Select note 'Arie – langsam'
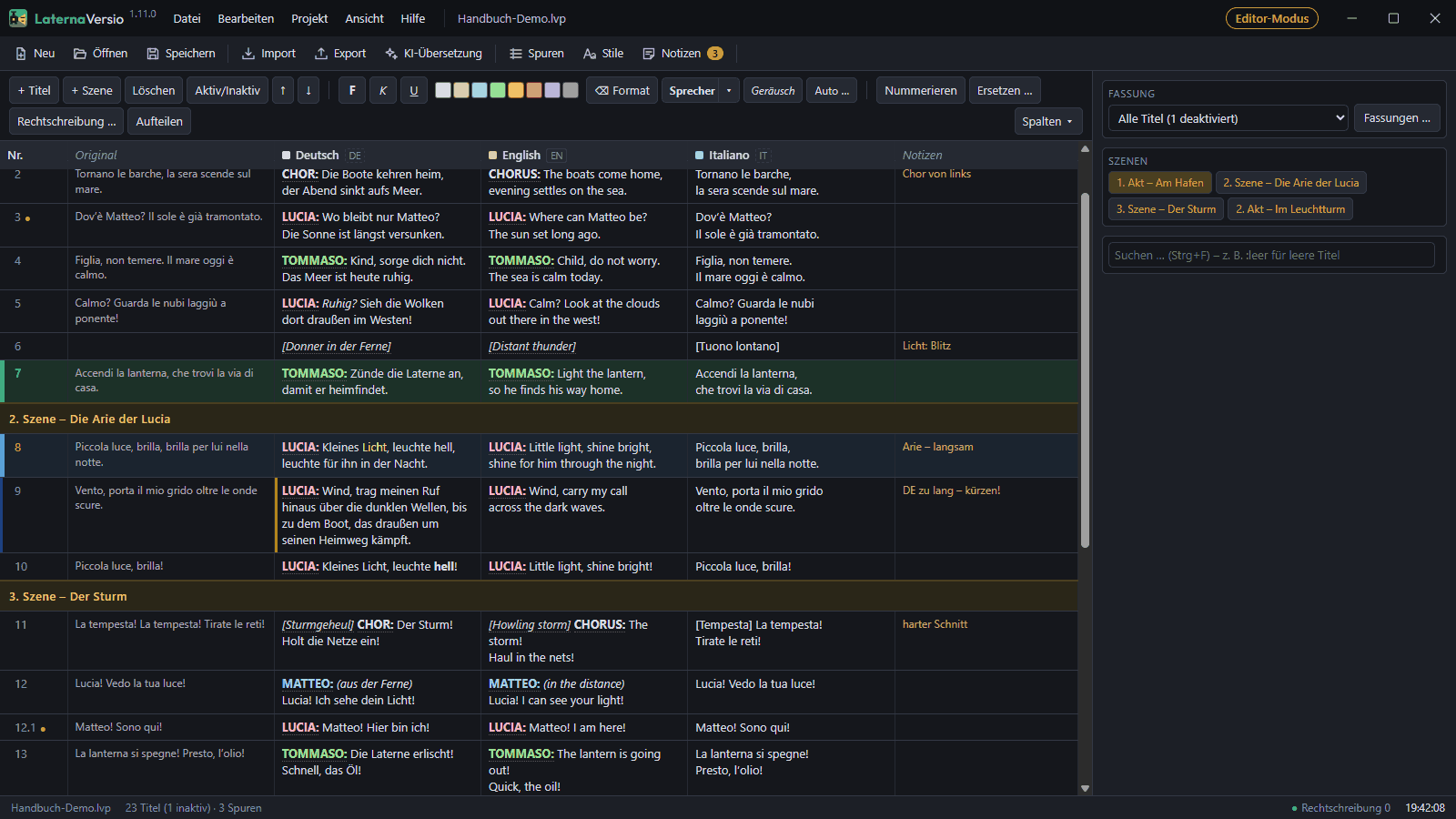The image size is (1456, 819). tap(937, 447)
